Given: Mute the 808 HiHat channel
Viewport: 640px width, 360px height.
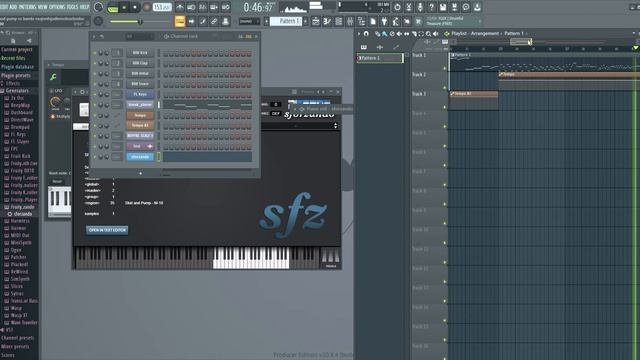Looking at the screenshot, I should coord(95,74).
